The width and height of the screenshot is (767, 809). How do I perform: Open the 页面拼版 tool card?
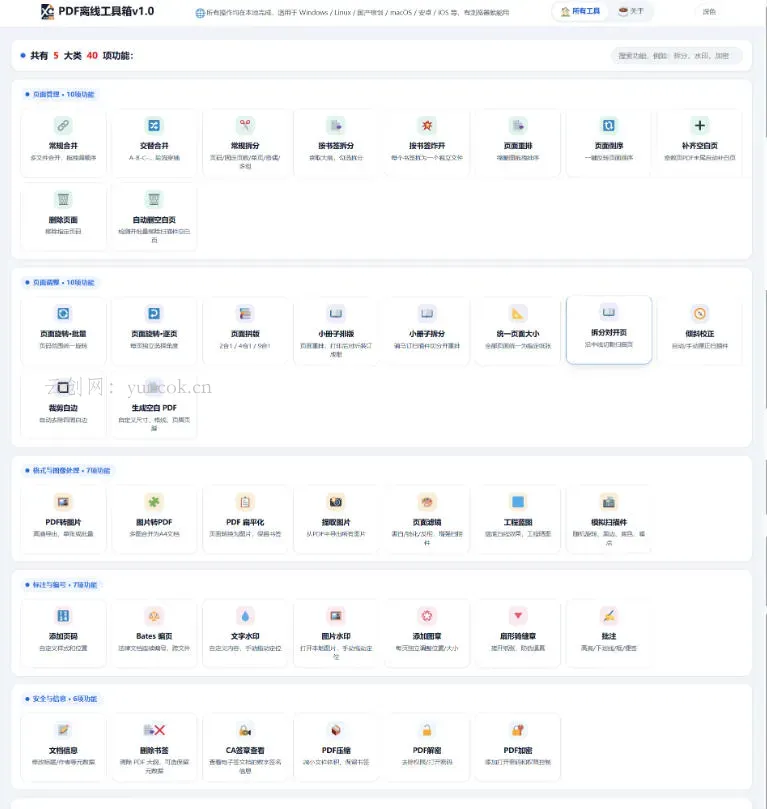245,331
